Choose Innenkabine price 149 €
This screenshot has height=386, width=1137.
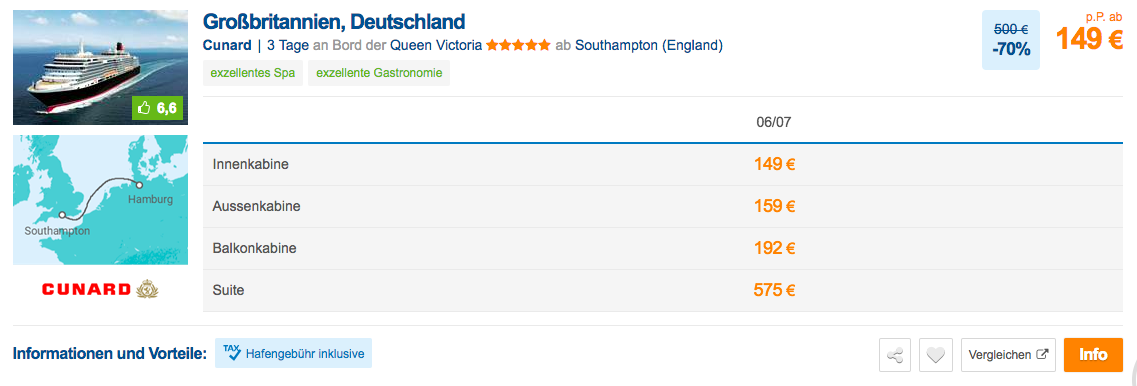click(774, 165)
